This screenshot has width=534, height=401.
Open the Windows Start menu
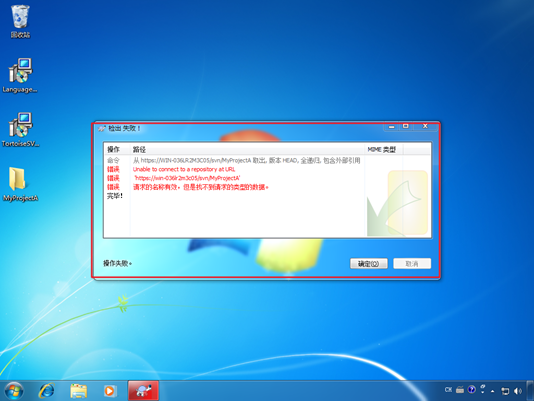(x=14, y=391)
